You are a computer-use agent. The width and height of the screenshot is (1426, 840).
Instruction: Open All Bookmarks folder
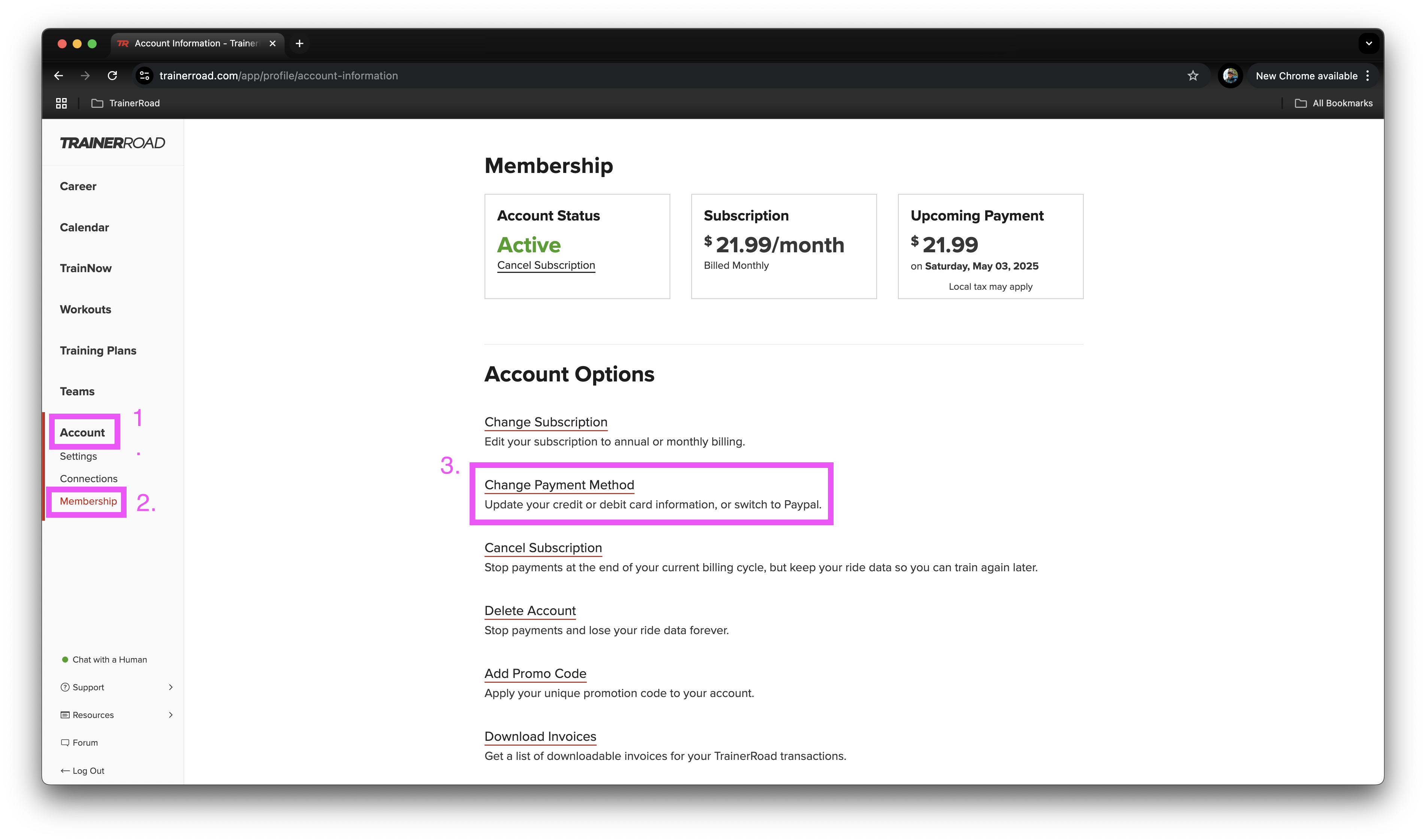coord(1333,103)
